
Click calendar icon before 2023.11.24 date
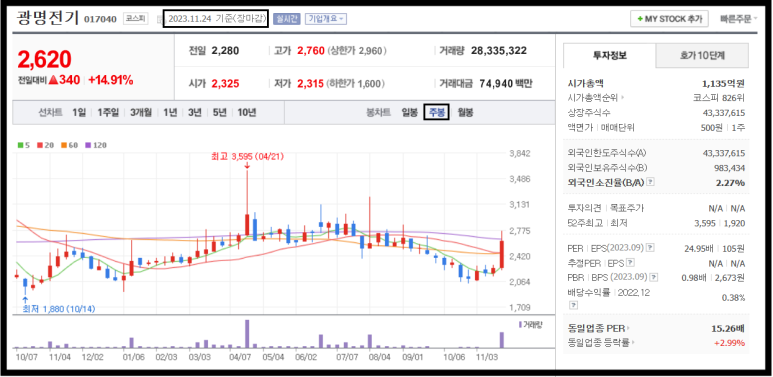[159, 20]
